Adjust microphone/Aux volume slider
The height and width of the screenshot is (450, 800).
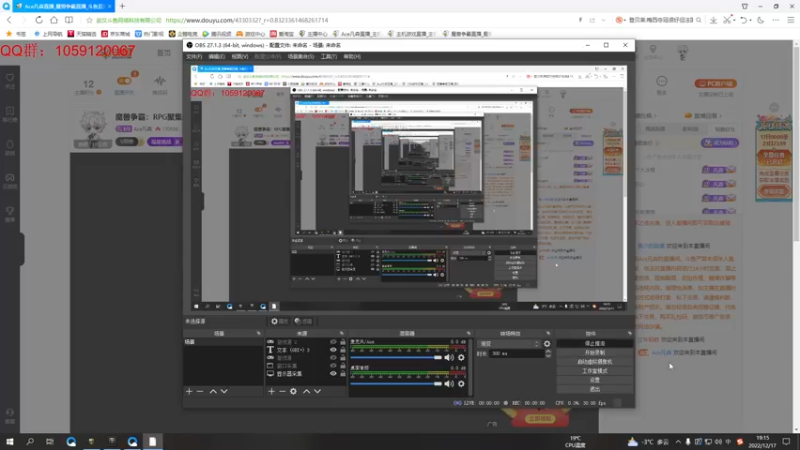[396, 358]
